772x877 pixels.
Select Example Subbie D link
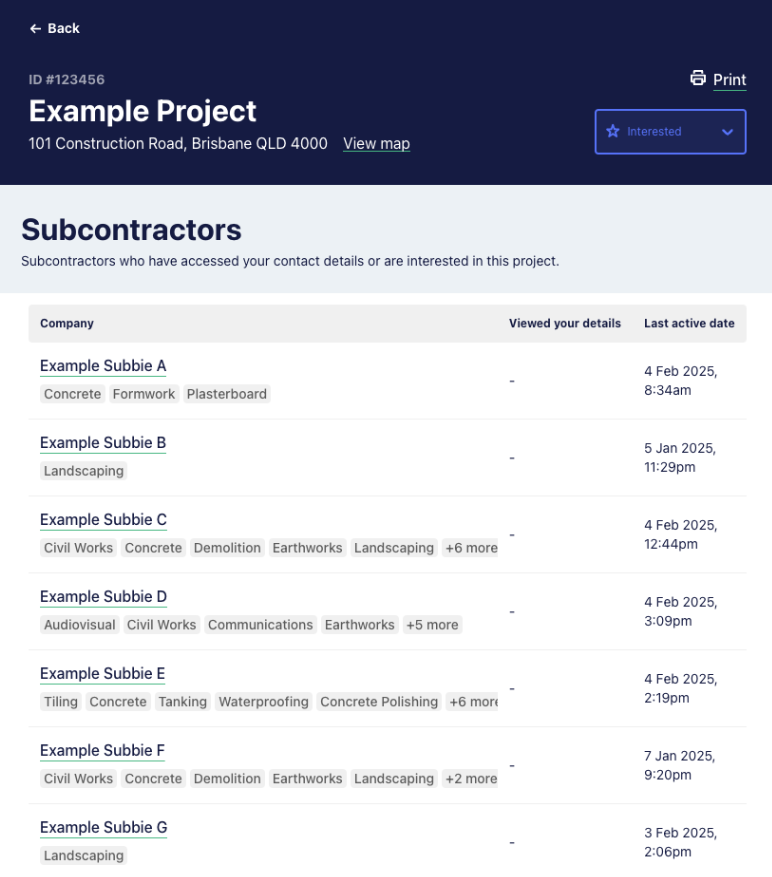[103, 597]
